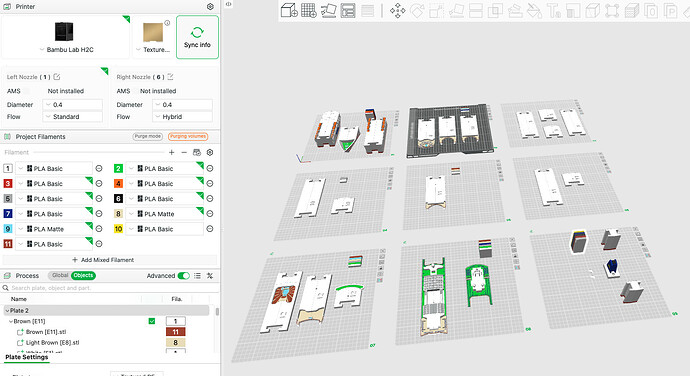Click filament cell 8 for Light Brown

coord(175,343)
